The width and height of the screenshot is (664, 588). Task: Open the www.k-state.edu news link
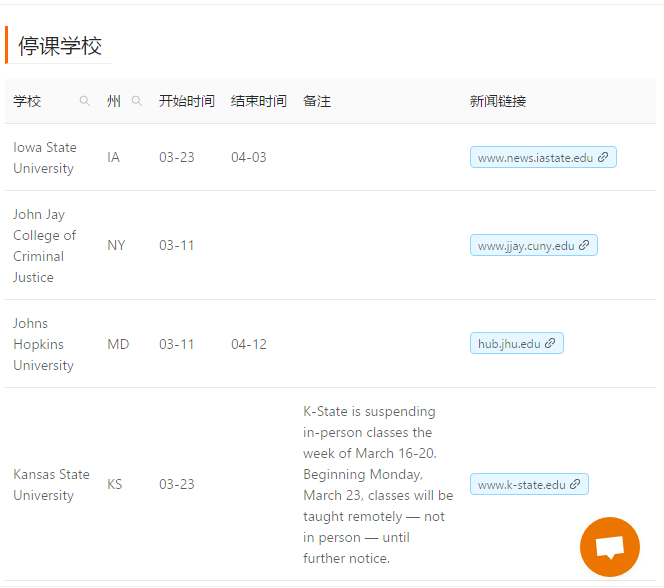(x=529, y=484)
